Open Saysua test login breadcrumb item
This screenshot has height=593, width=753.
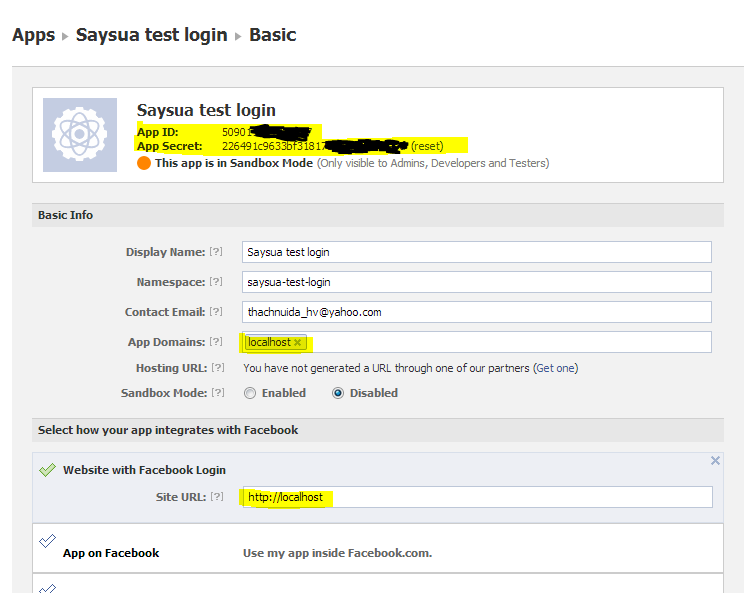(151, 35)
